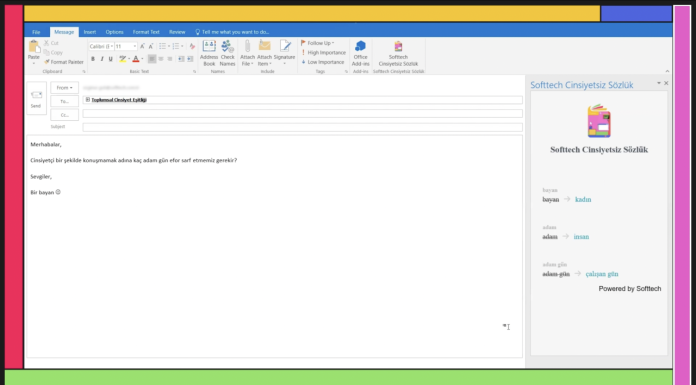
Task: Click the Cc... button
Action: tap(64, 115)
